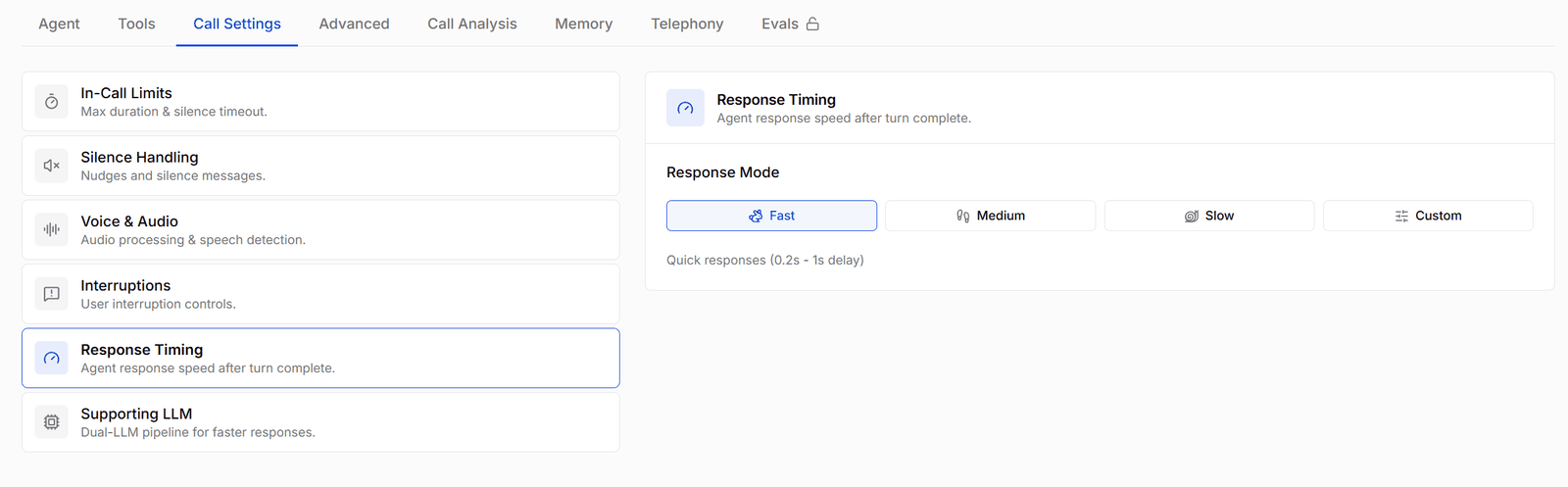
Task: Click 'Dual-LLM pipeline for faster responses.' description
Action: 198,432
